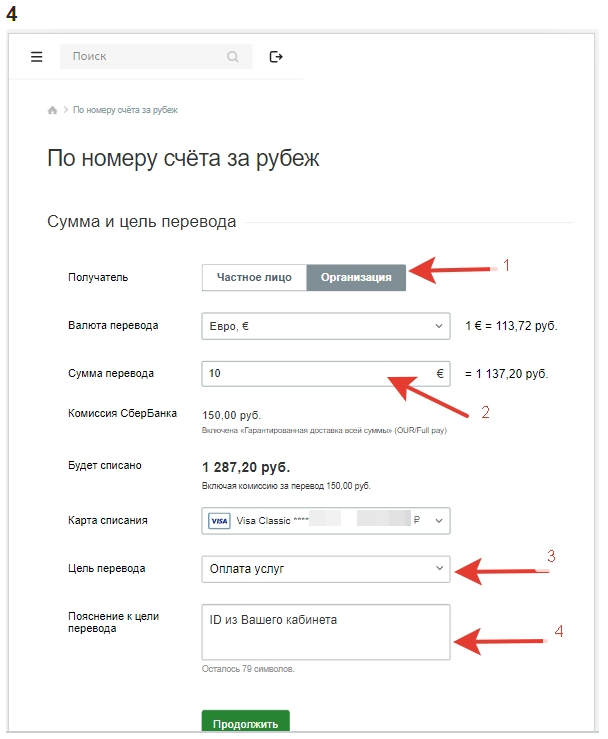Click the 'Пояснение к цели перевода' text area

(325, 632)
